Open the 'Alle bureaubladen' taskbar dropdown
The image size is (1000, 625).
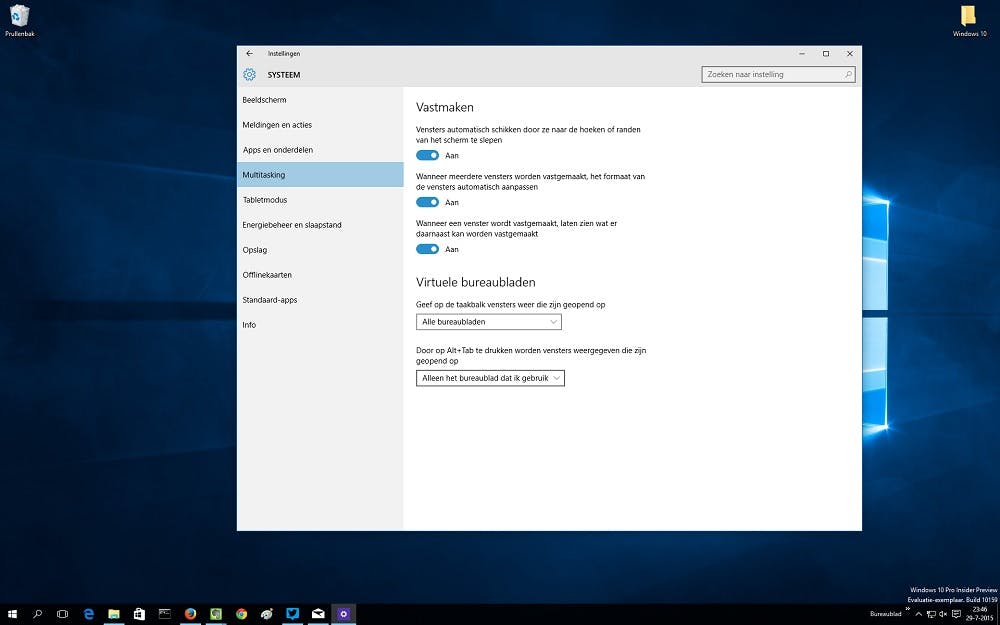pos(488,322)
